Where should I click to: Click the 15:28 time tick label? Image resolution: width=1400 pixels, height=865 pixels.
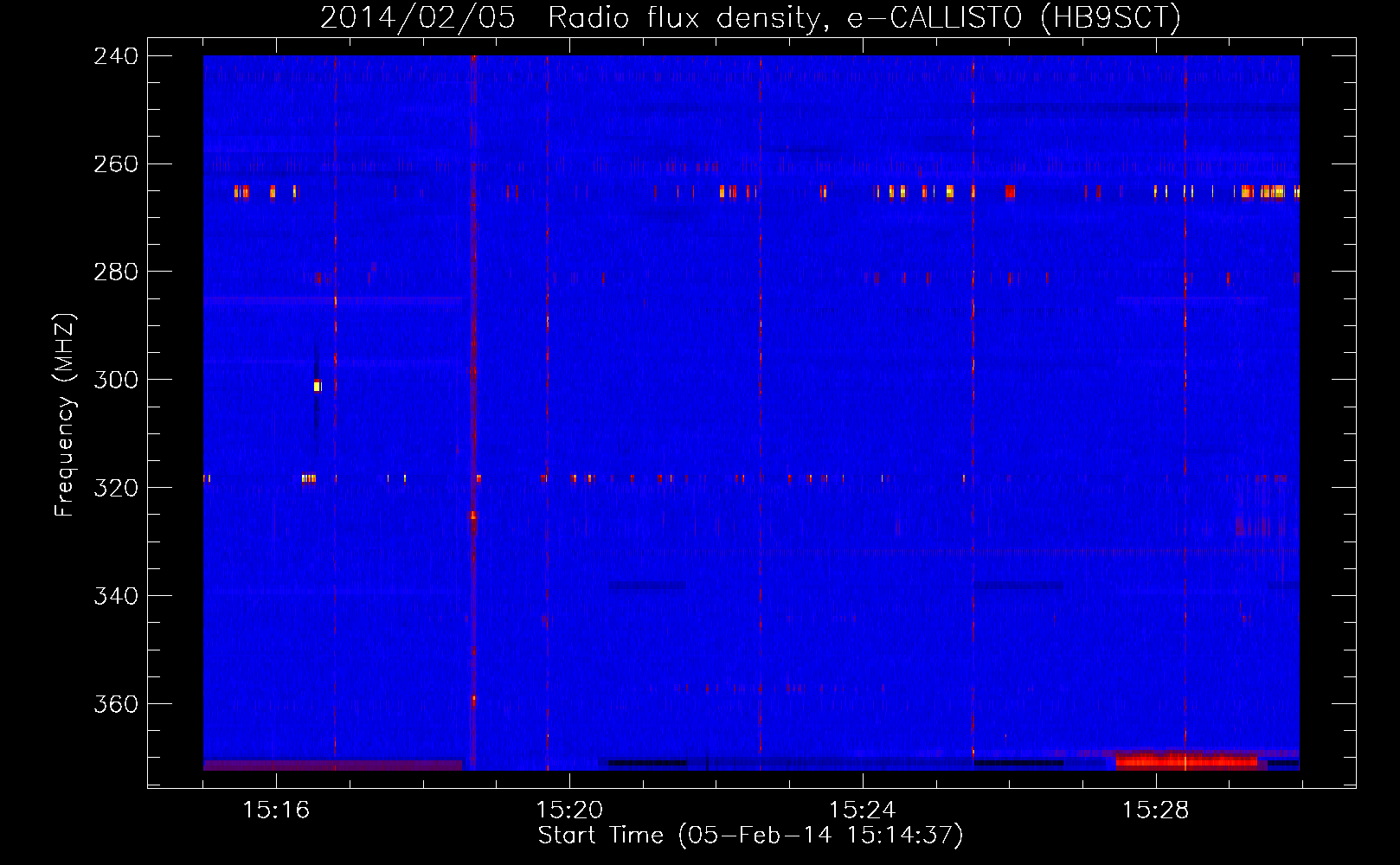click(1156, 811)
